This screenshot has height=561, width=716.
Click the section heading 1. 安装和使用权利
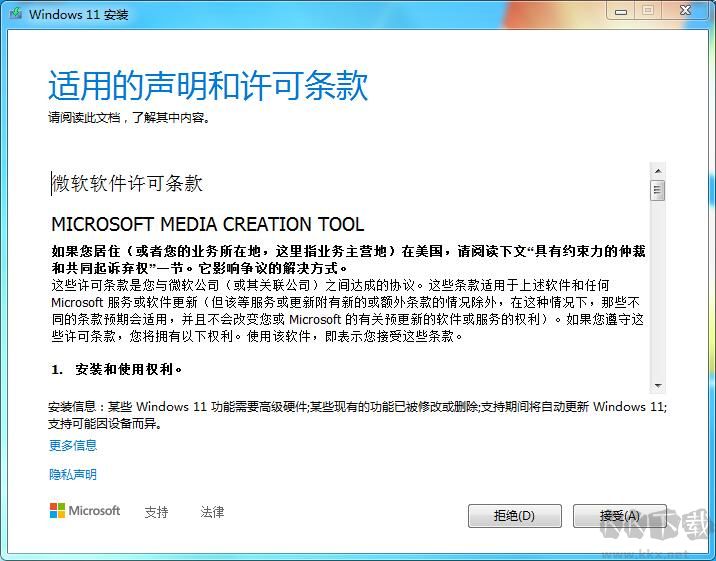(x=117, y=369)
